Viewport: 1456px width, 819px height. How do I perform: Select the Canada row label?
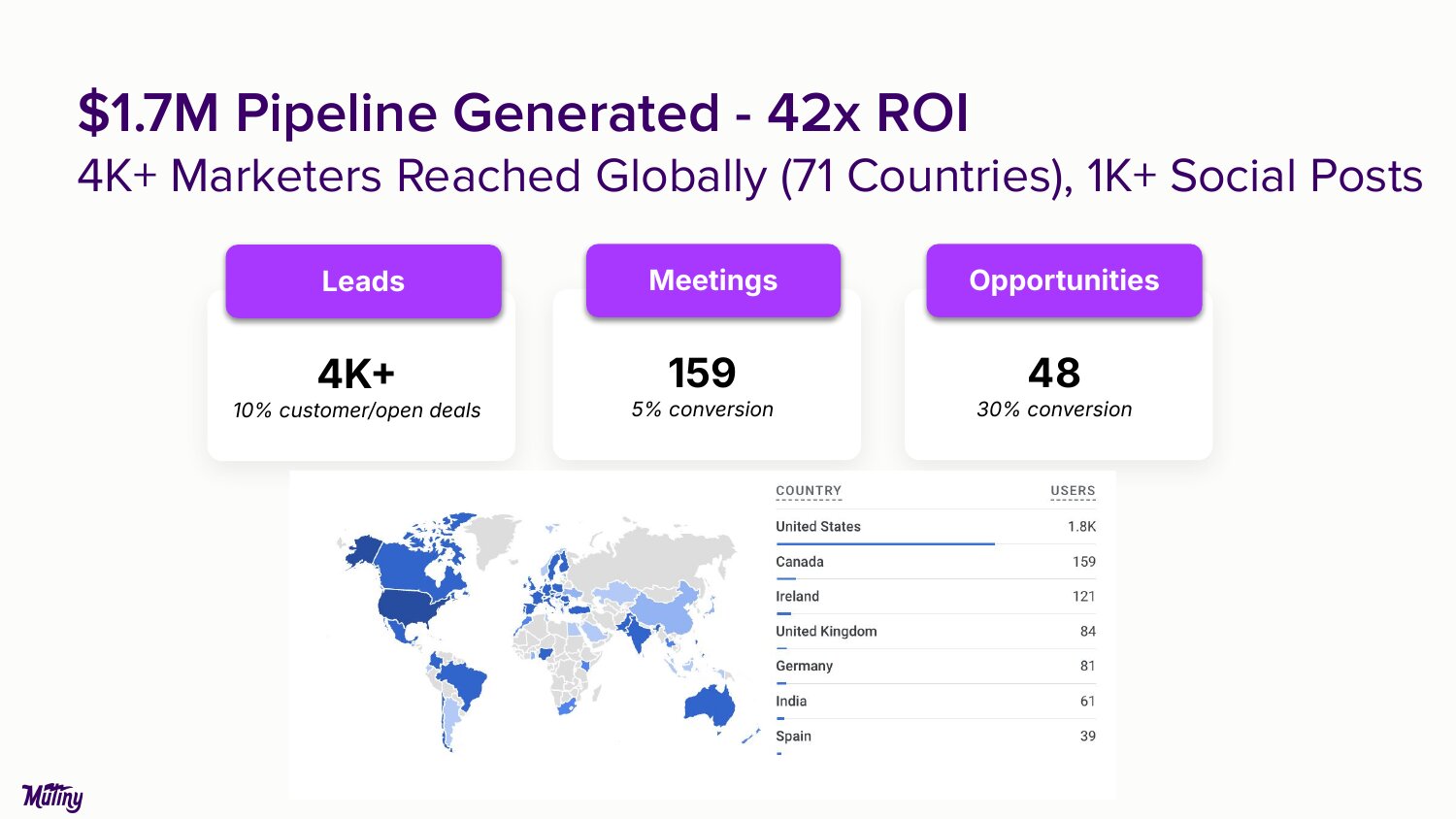pos(800,562)
